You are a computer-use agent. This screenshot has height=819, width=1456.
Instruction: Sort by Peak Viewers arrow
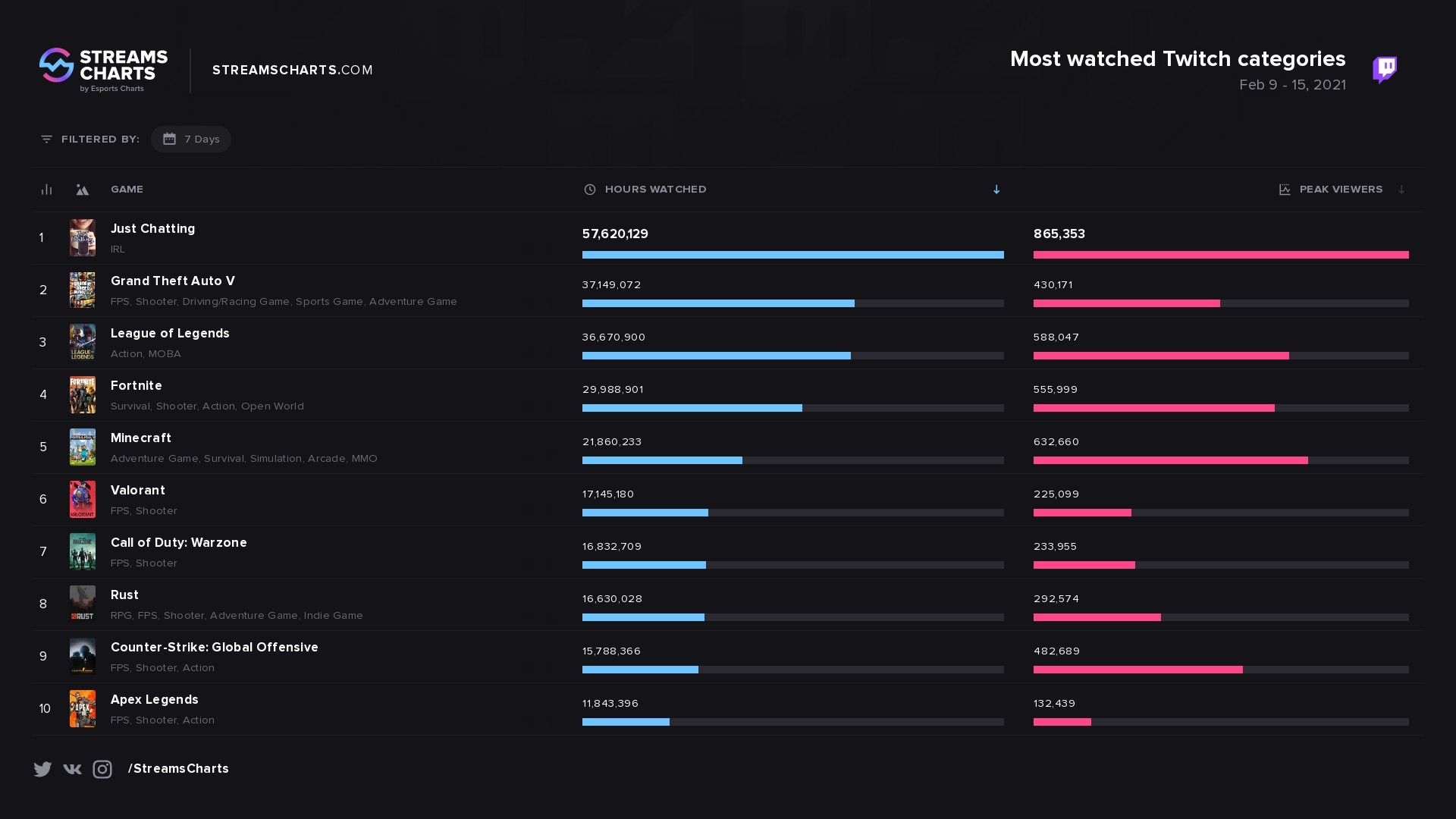pos(1401,190)
